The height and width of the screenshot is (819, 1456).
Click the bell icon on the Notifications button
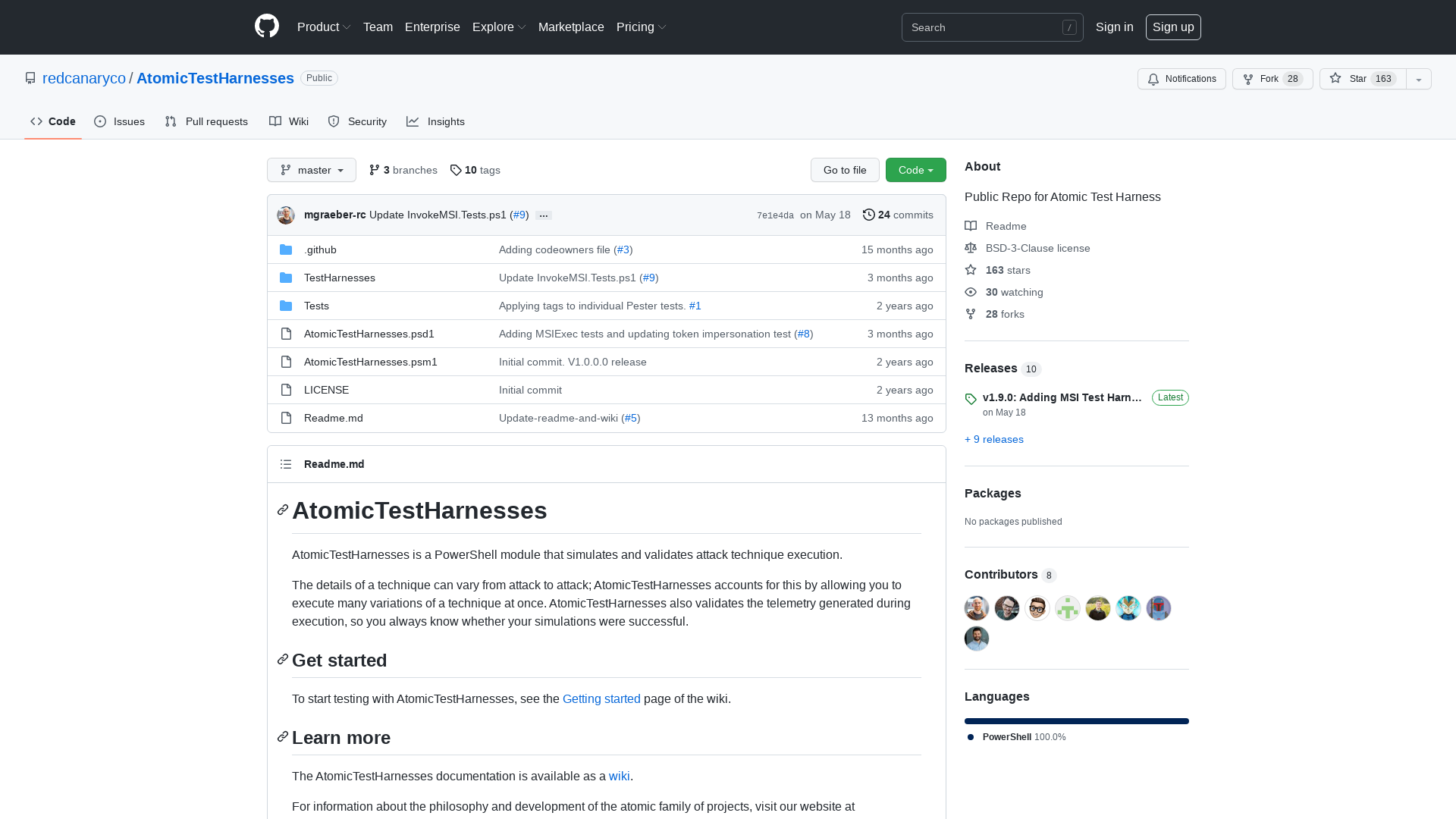click(x=1153, y=79)
